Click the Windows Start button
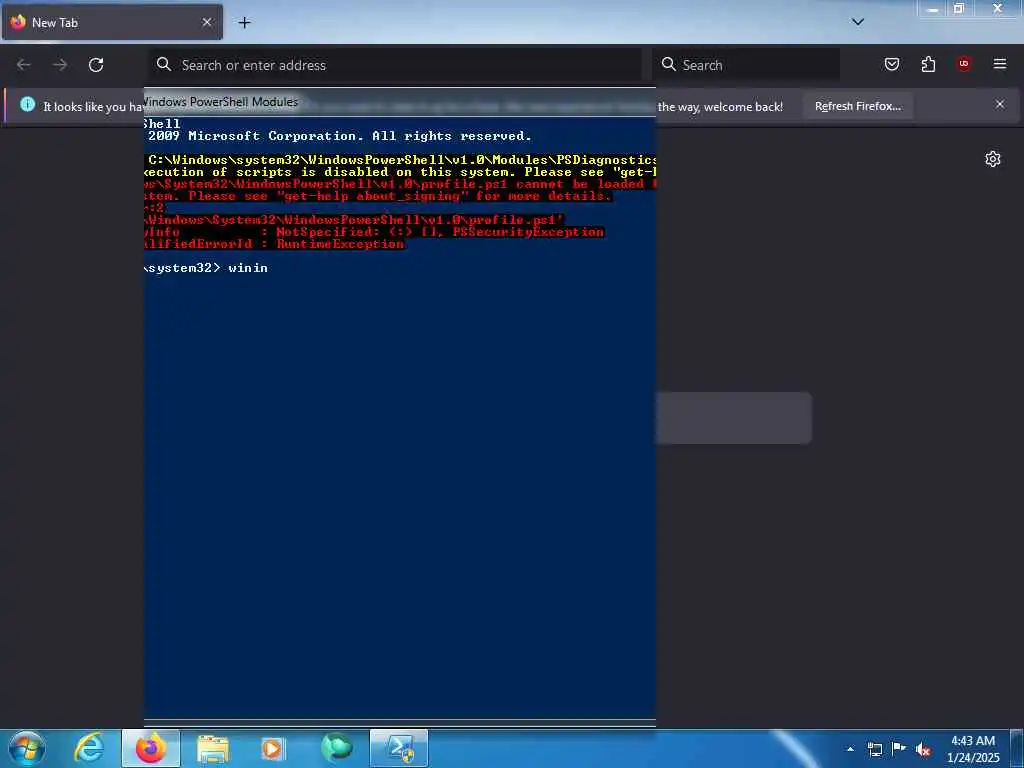1024x768 pixels. coord(27,748)
